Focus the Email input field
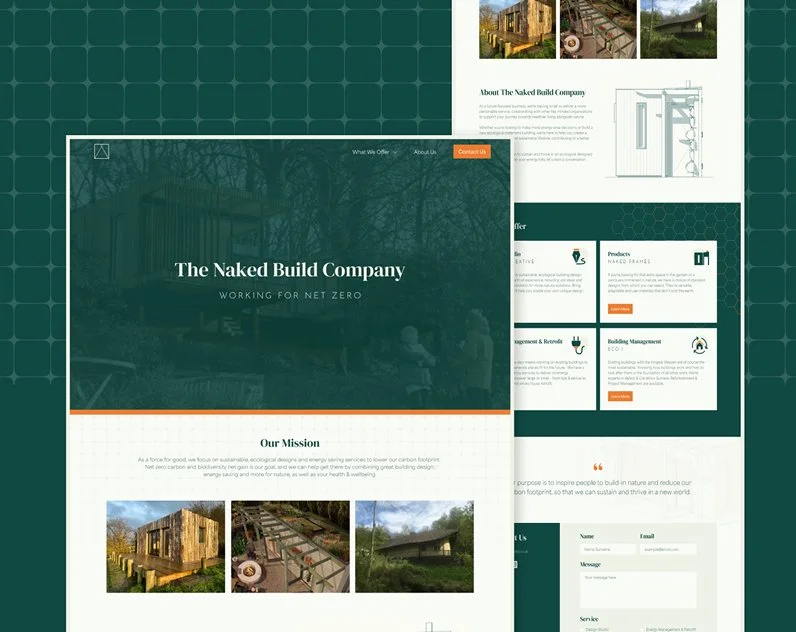 tap(668, 549)
